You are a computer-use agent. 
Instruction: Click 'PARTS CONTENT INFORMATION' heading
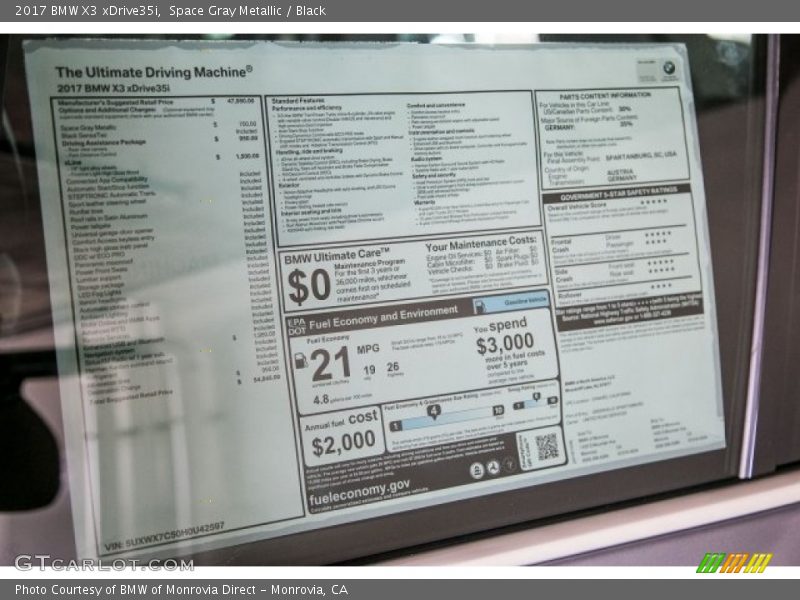pos(605,95)
